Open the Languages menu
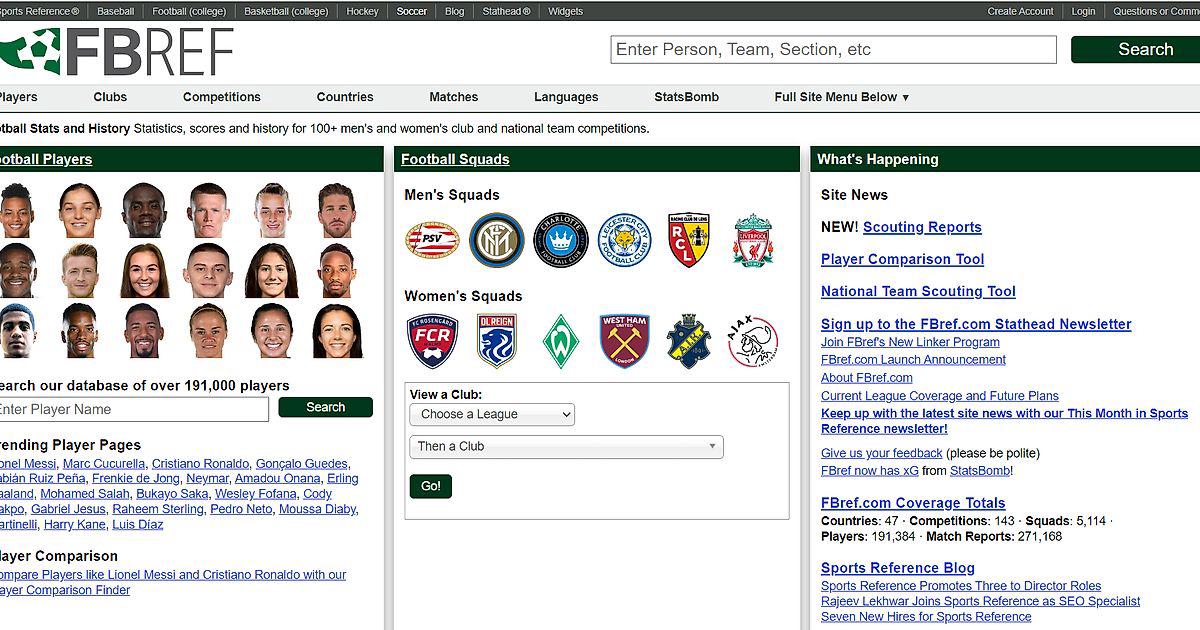Screen dimensions: 1200x630 click(566, 97)
